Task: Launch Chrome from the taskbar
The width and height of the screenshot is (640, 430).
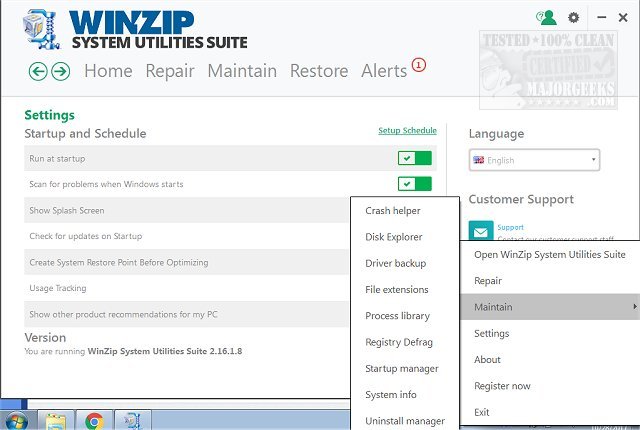Action: point(94,421)
